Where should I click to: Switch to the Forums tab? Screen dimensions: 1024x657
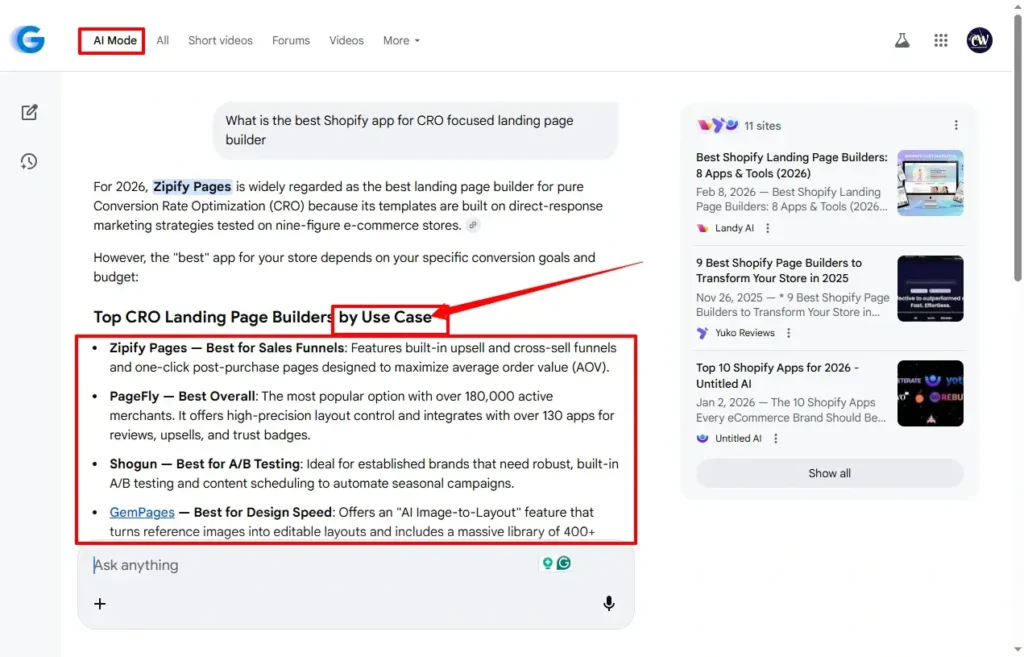[x=290, y=40]
